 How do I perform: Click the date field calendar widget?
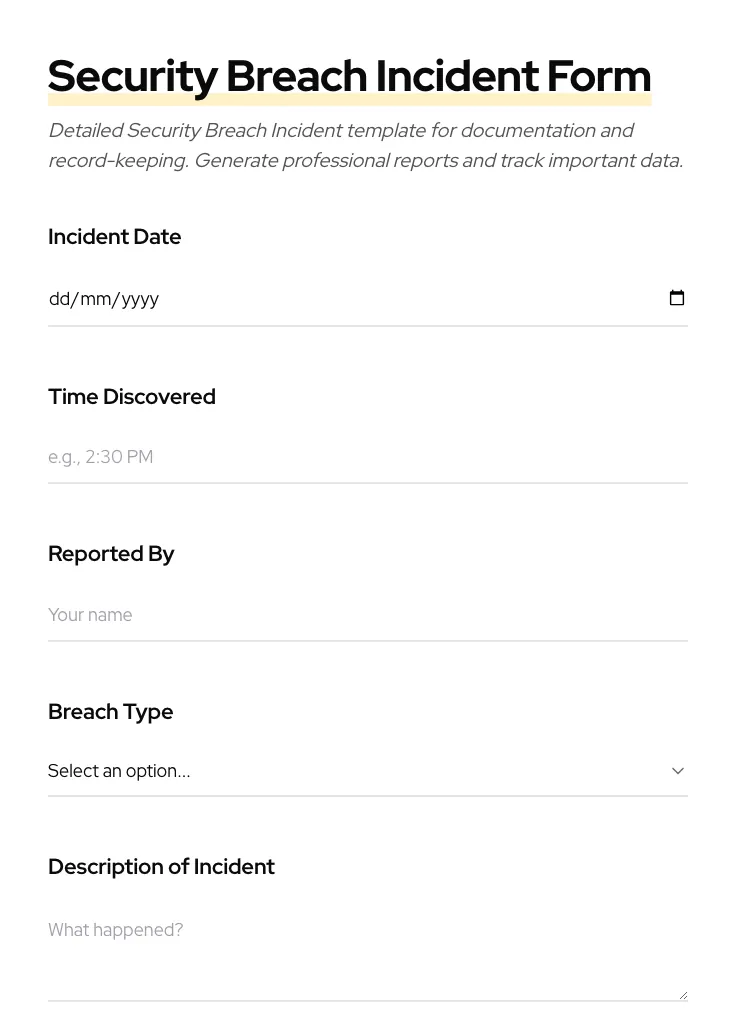click(x=677, y=298)
